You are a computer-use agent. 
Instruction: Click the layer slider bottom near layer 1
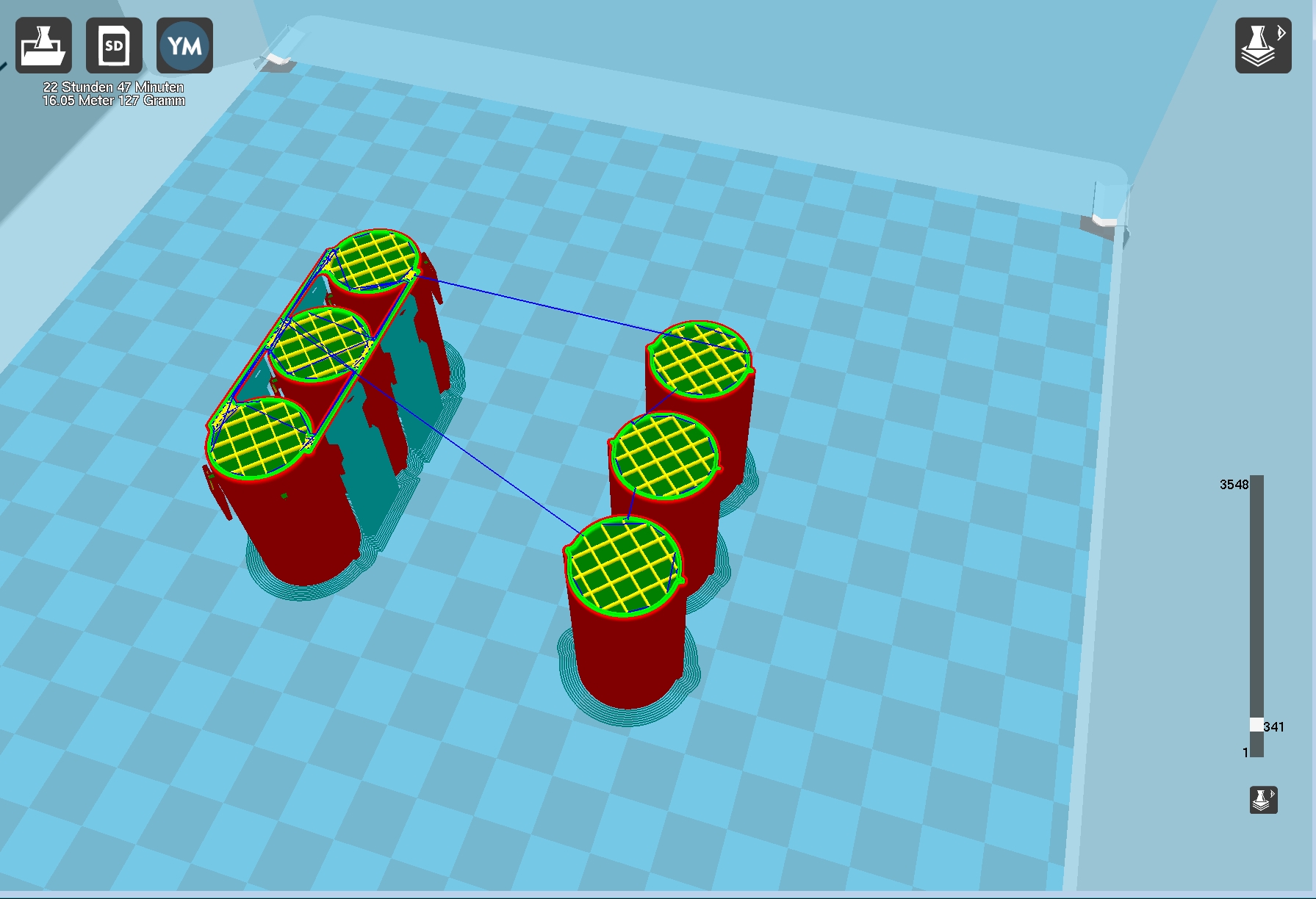1257,751
